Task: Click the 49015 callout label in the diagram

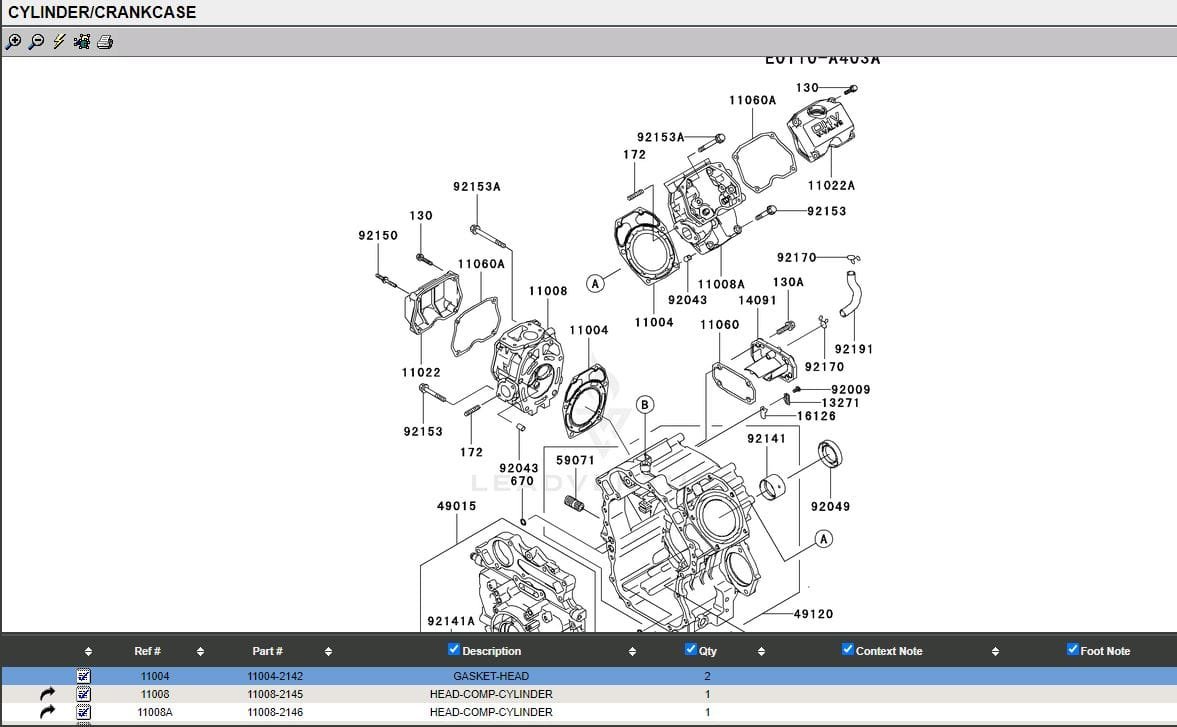Action: 456,506
